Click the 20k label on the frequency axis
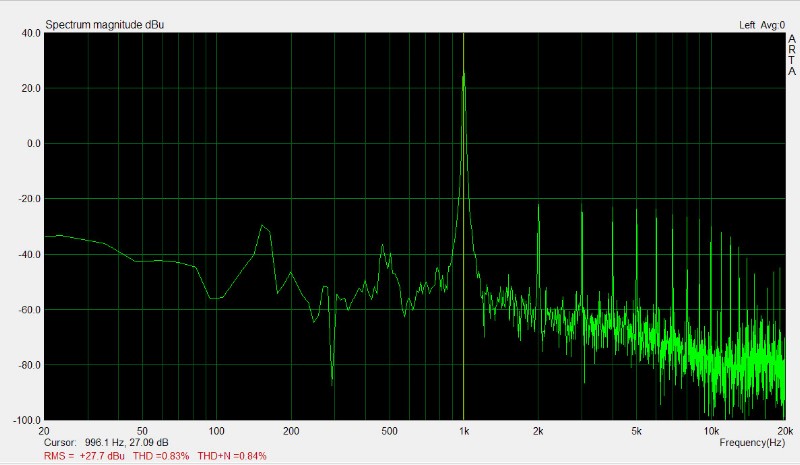This screenshot has height=465, width=800. [786, 431]
